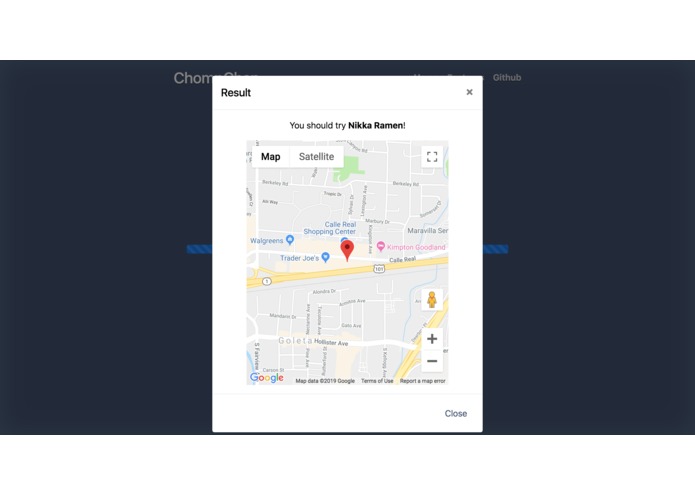This screenshot has width=695, height=494.
Task: Toggle fullscreen map view
Action: tap(432, 157)
